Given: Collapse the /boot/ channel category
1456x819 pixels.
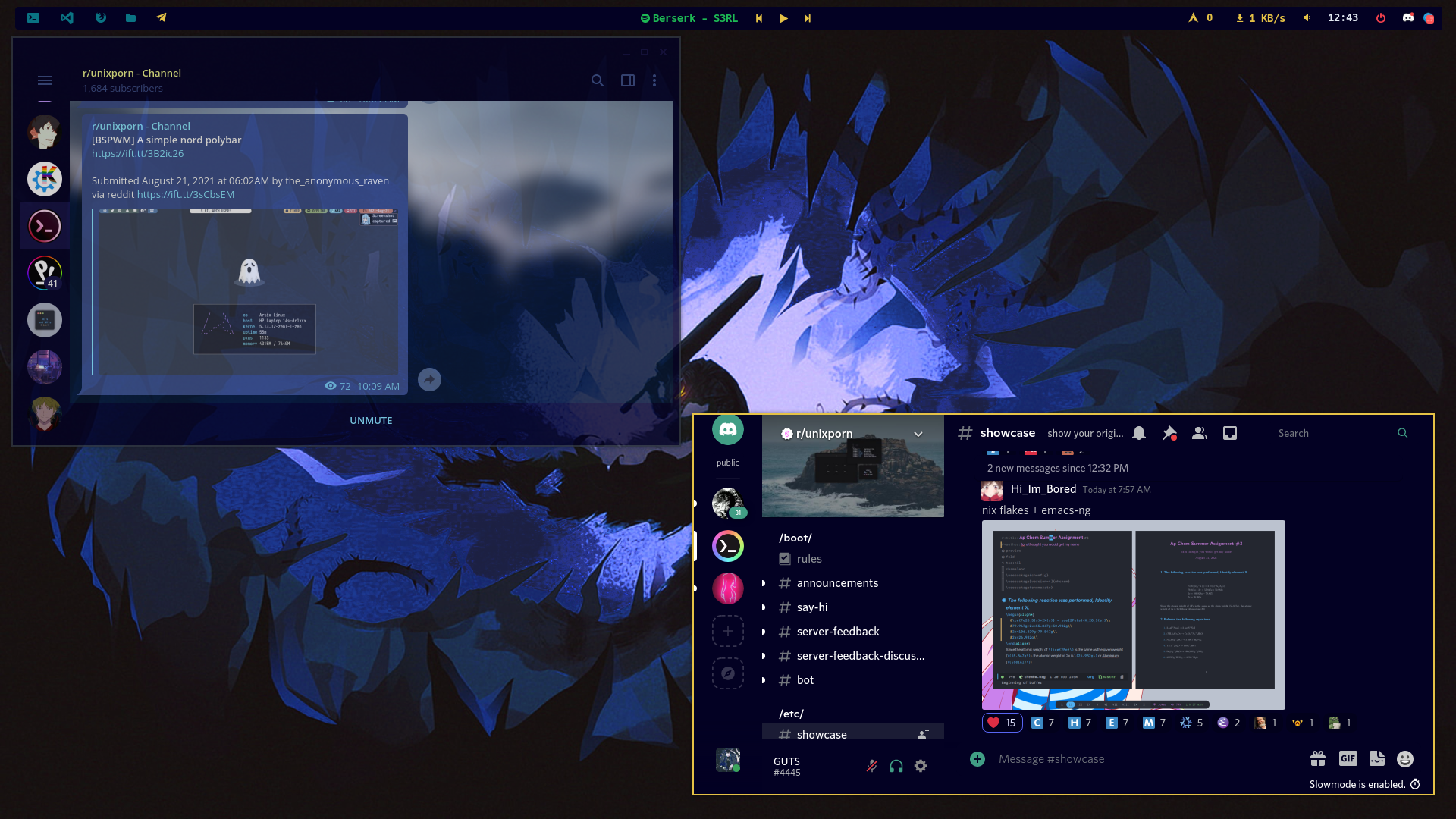Looking at the screenshot, I should pyautogui.click(x=795, y=538).
